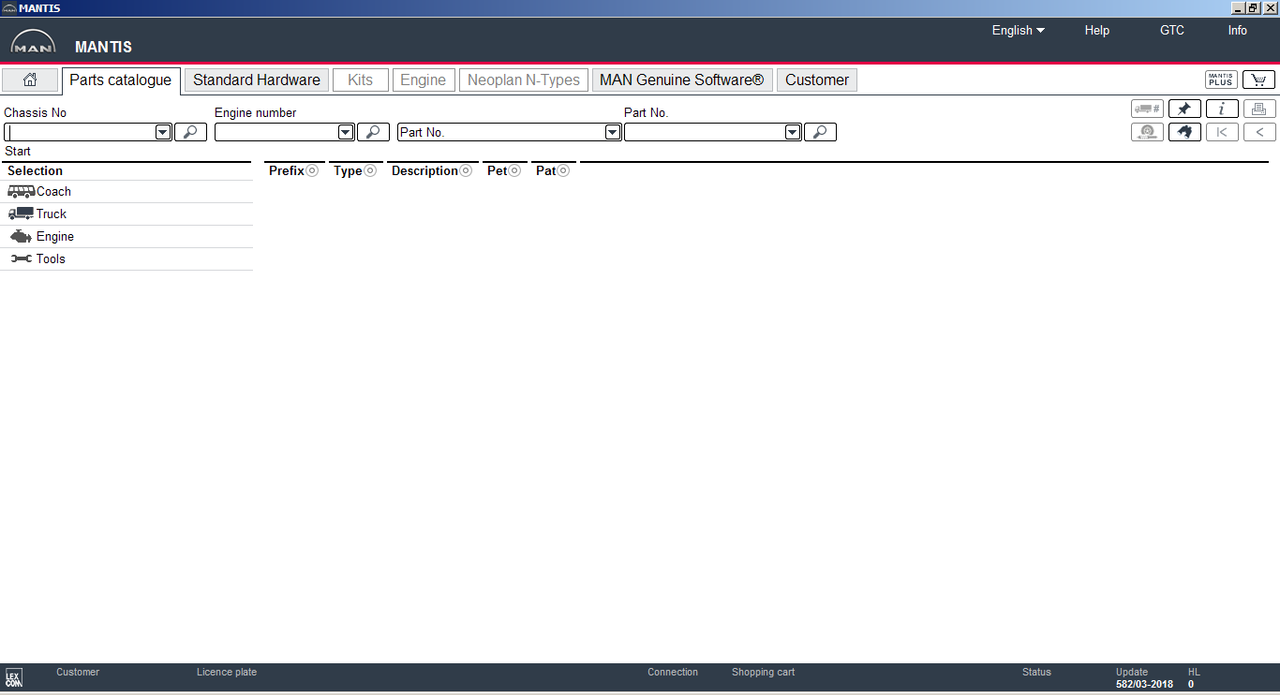Open the MAN Genuine Software® tab
The image size is (1280, 695).
pos(682,80)
